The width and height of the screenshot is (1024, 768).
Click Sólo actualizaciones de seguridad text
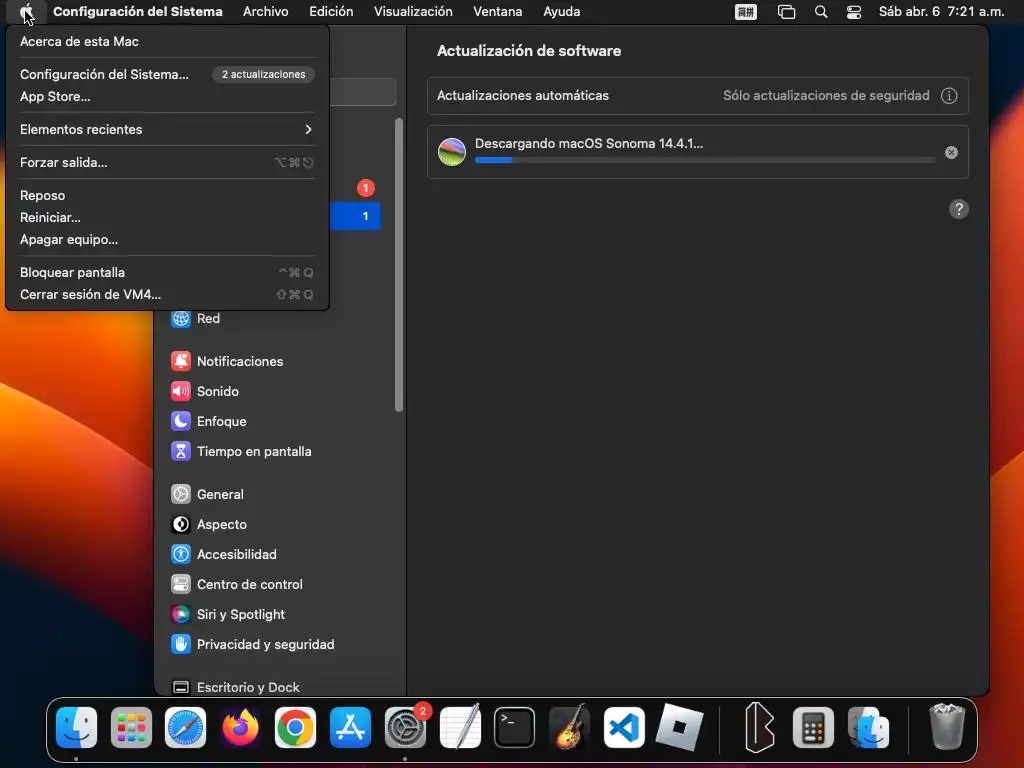coord(826,95)
